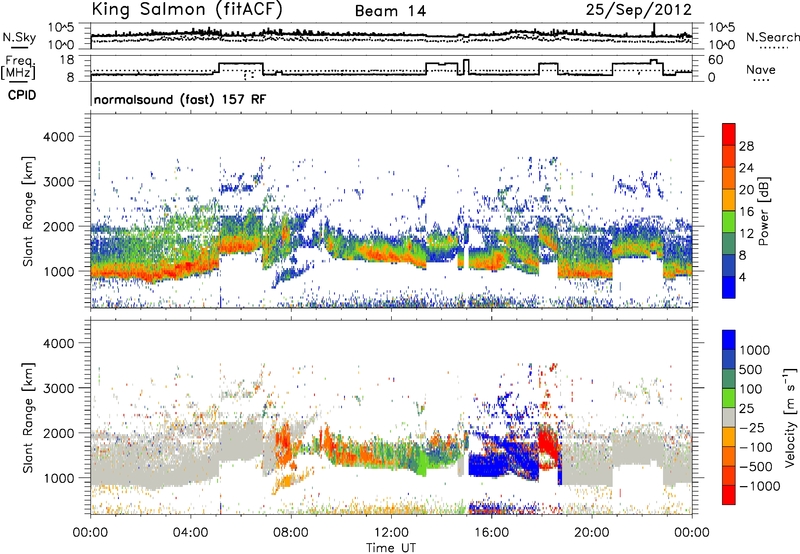The image size is (800, 554).
Task: Click the 04:00 time axis tick label
Action: pyautogui.click(x=190, y=533)
